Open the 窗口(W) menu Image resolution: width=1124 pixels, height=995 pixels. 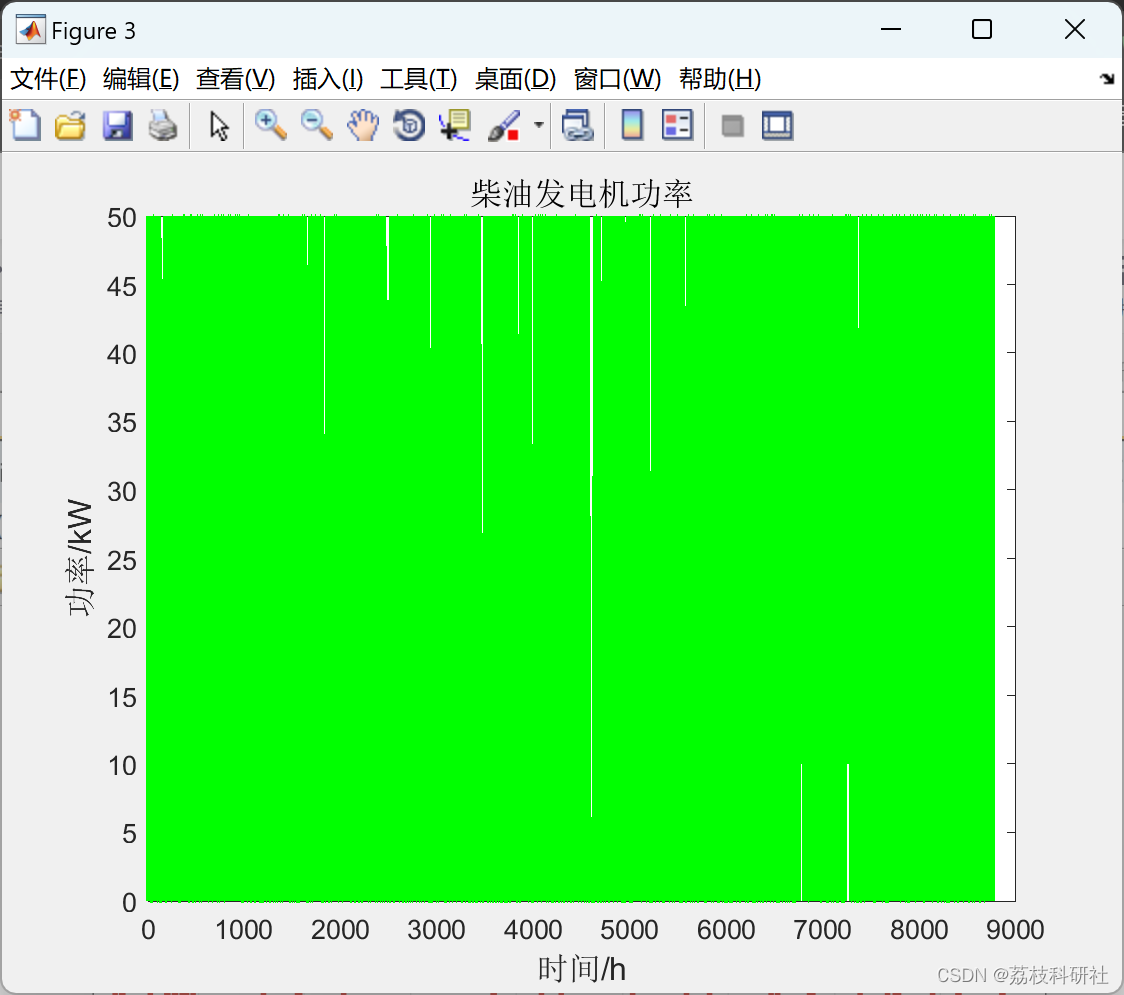point(617,79)
